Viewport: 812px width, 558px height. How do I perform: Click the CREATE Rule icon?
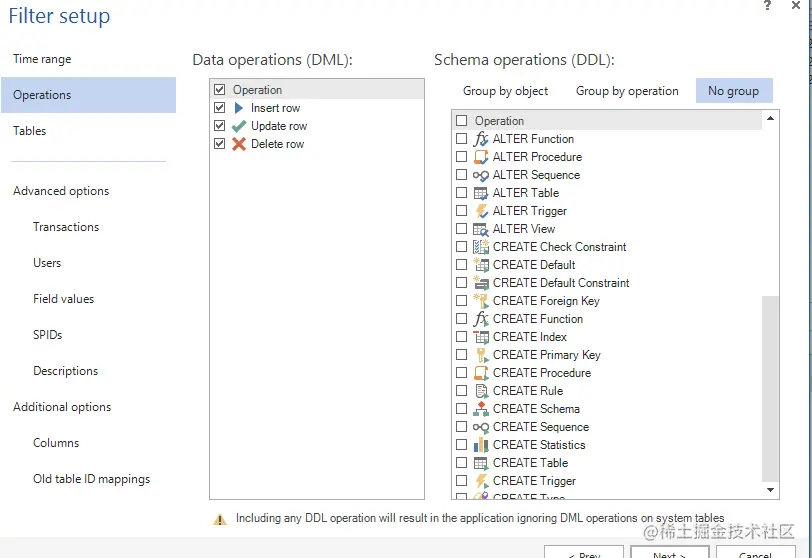click(481, 391)
